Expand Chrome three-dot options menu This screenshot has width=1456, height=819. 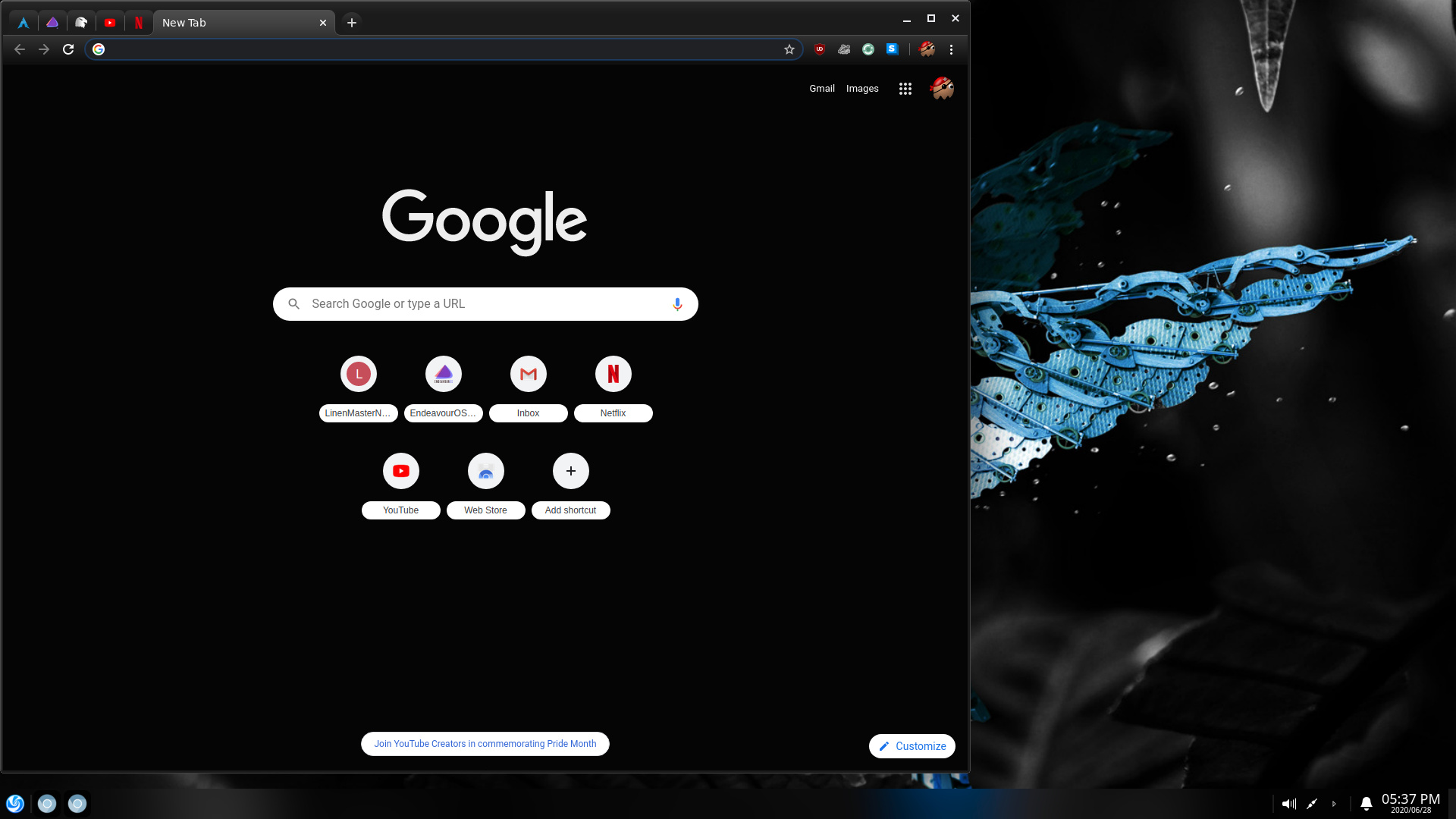(951, 49)
